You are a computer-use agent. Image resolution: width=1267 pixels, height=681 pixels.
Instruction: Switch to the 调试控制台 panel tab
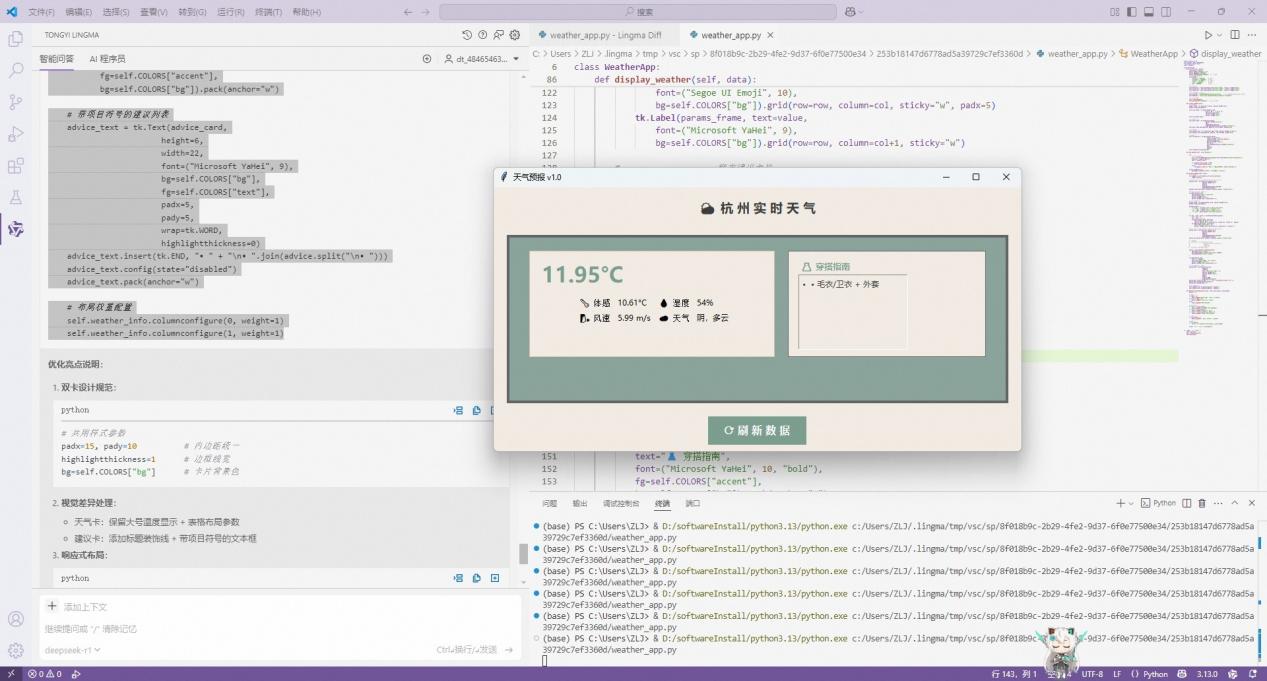click(x=621, y=503)
